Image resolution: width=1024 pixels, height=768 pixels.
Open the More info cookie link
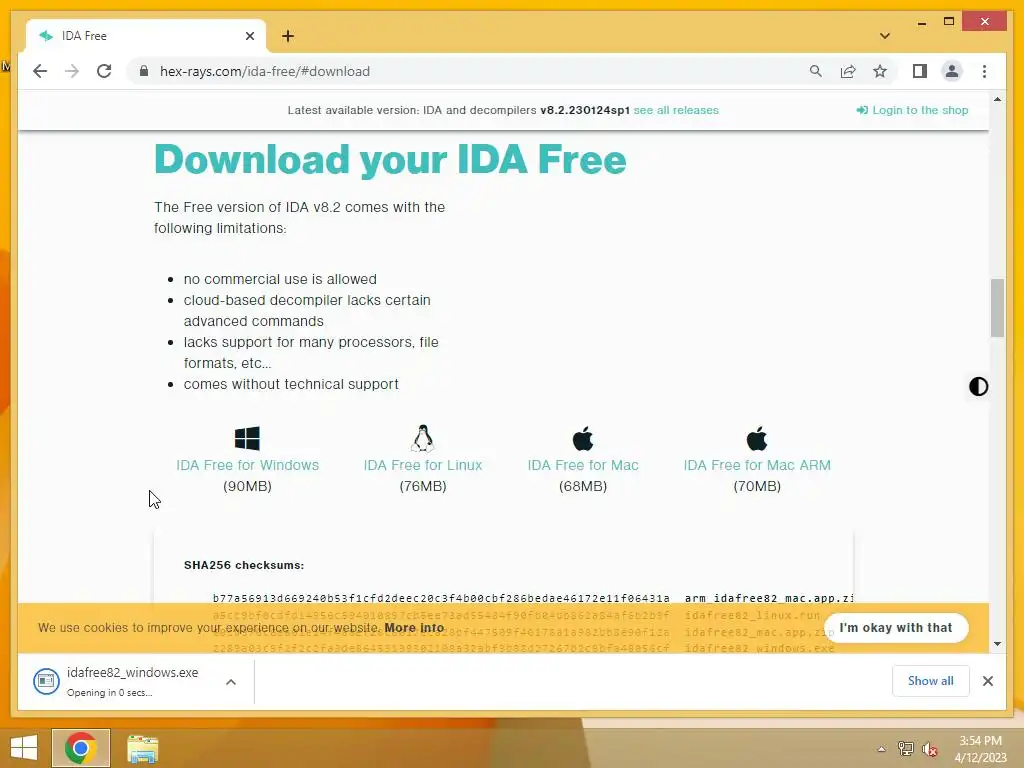(414, 628)
